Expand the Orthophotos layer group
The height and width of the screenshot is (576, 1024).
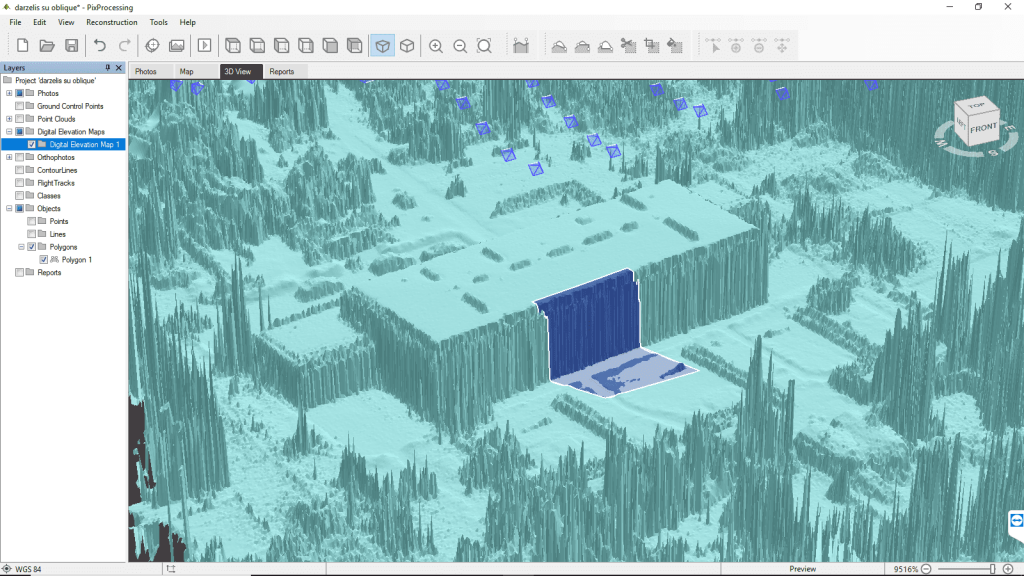pos(7,156)
